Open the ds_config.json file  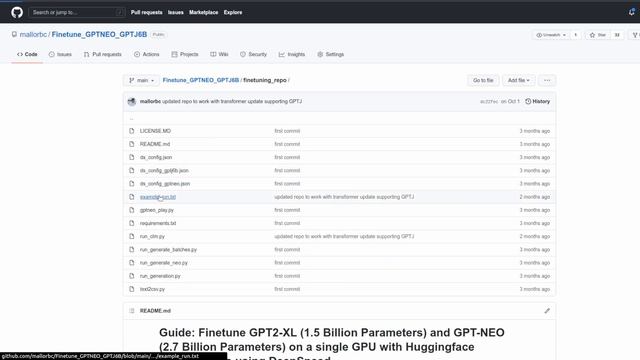156,157
